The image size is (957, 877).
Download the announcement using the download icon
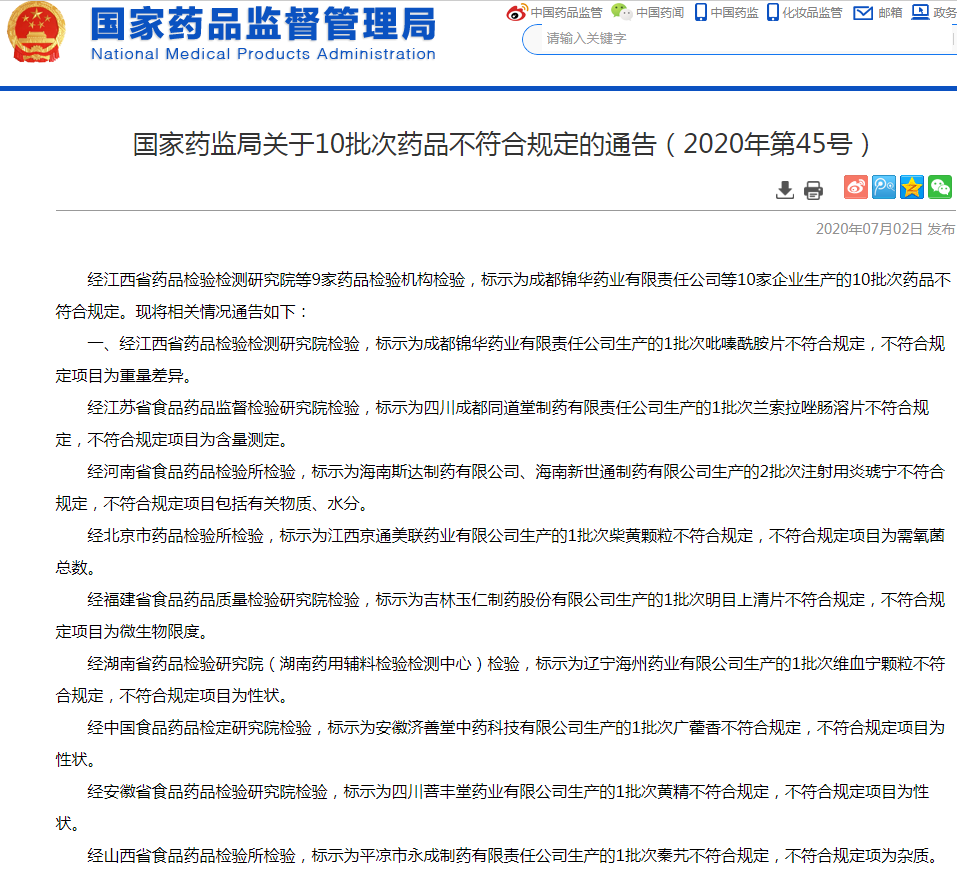(785, 190)
